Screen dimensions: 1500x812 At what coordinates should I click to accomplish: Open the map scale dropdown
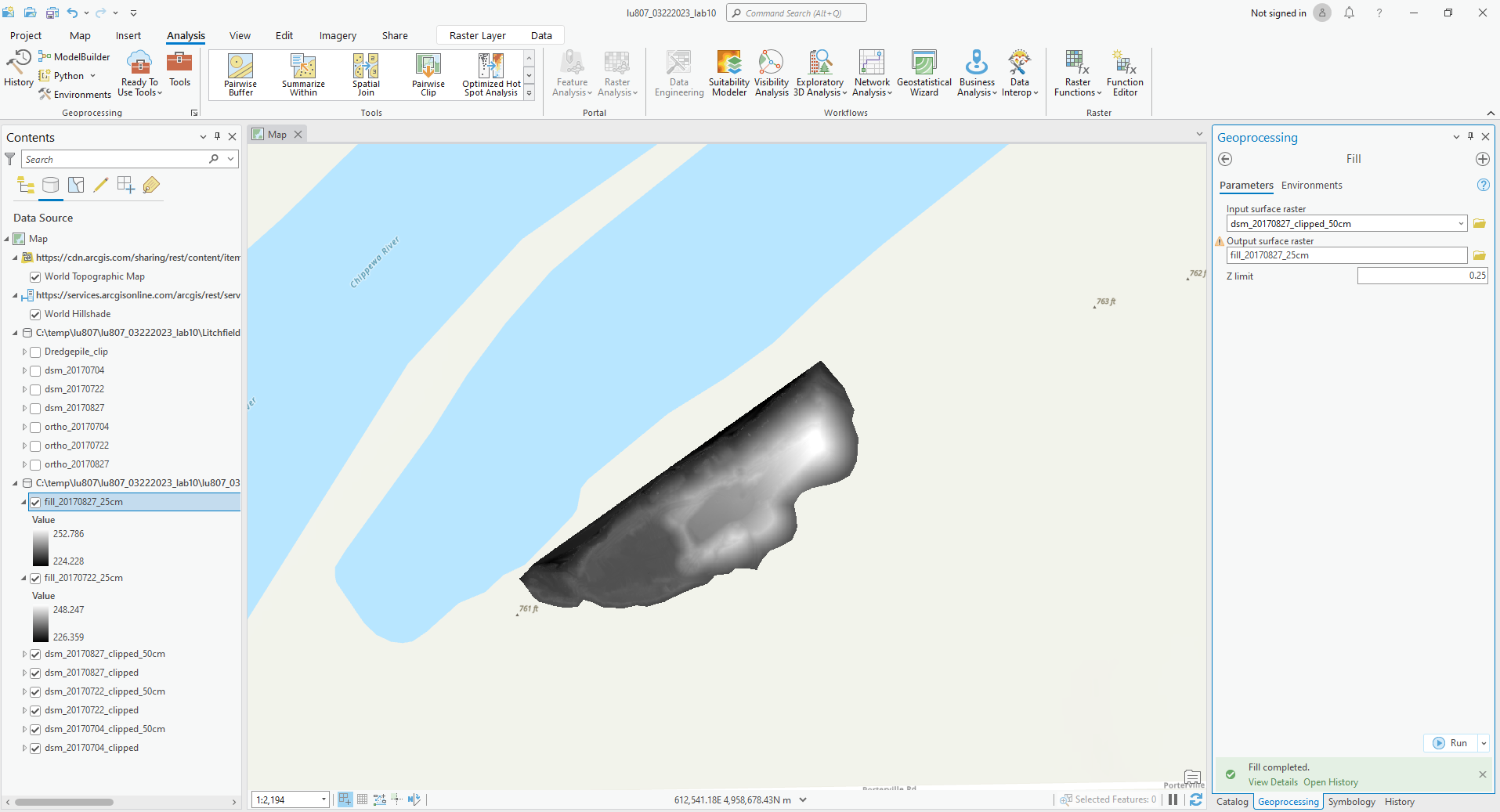click(x=323, y=799)
